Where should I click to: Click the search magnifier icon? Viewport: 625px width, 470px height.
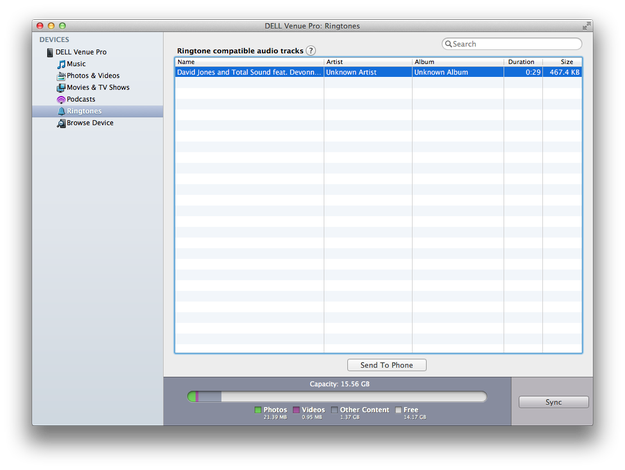[448, 44]
